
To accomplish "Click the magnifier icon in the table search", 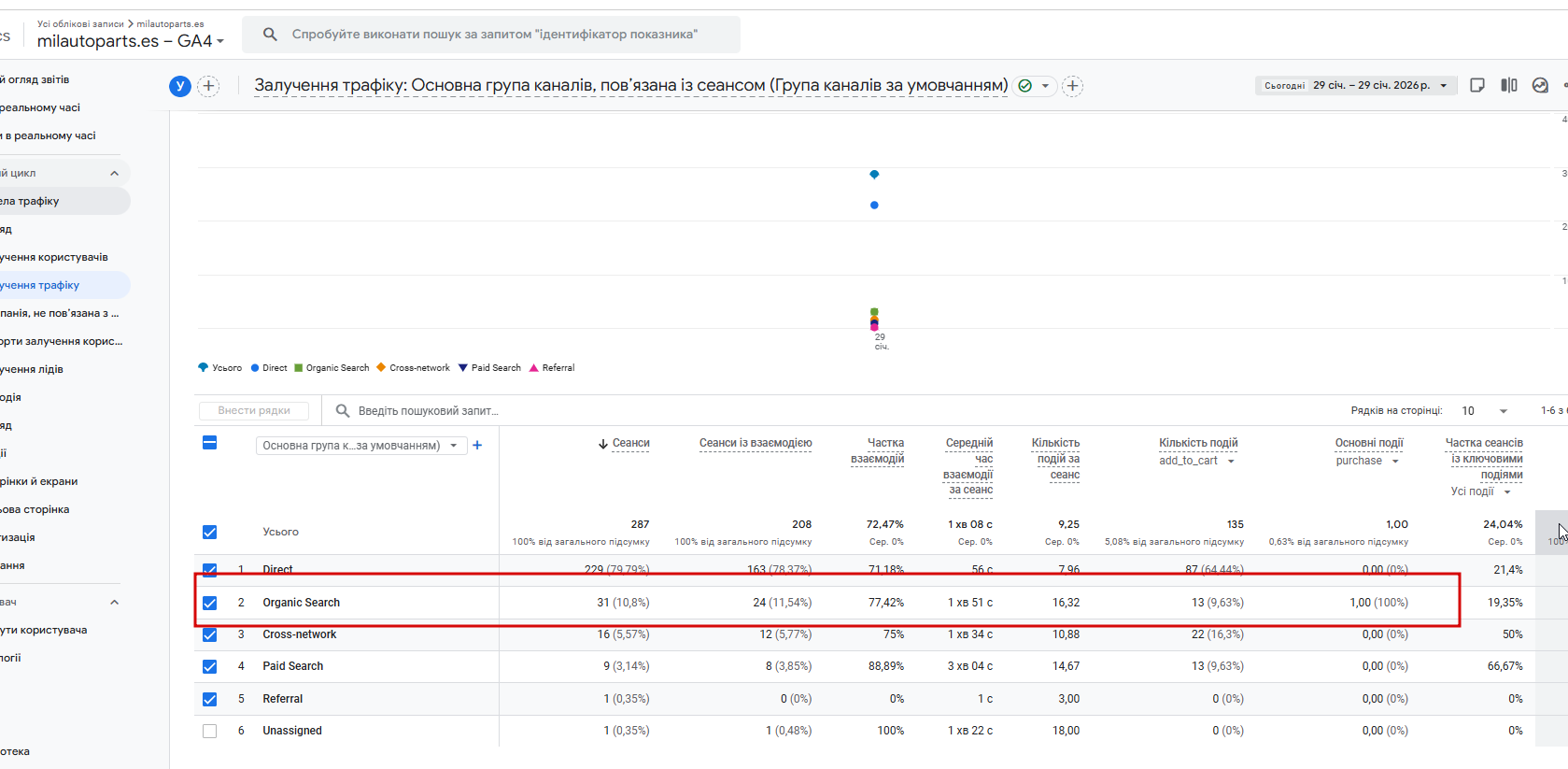I will click(x=343, y=410).
